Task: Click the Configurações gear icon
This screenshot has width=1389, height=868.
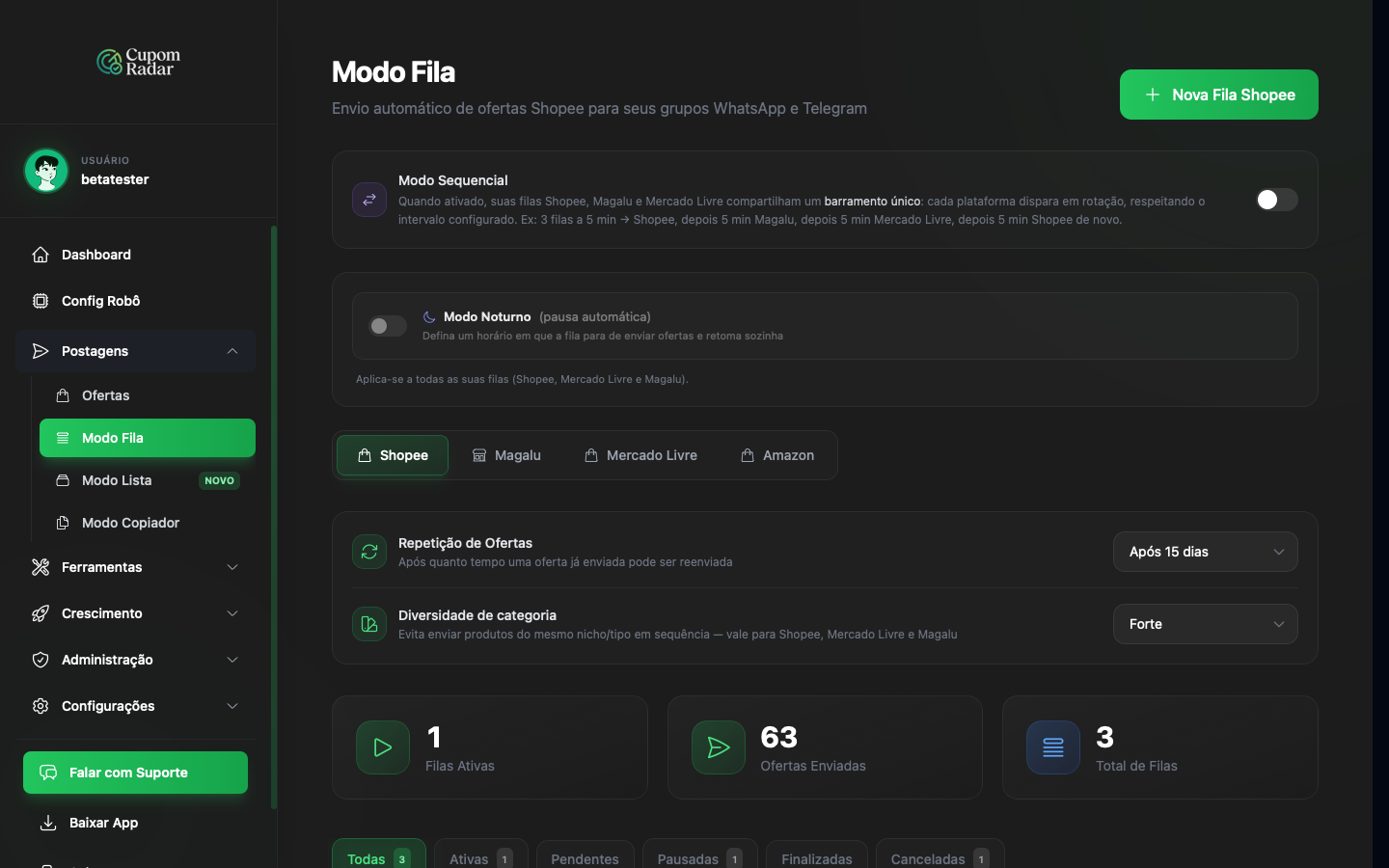Action: [x=41, y=706]
